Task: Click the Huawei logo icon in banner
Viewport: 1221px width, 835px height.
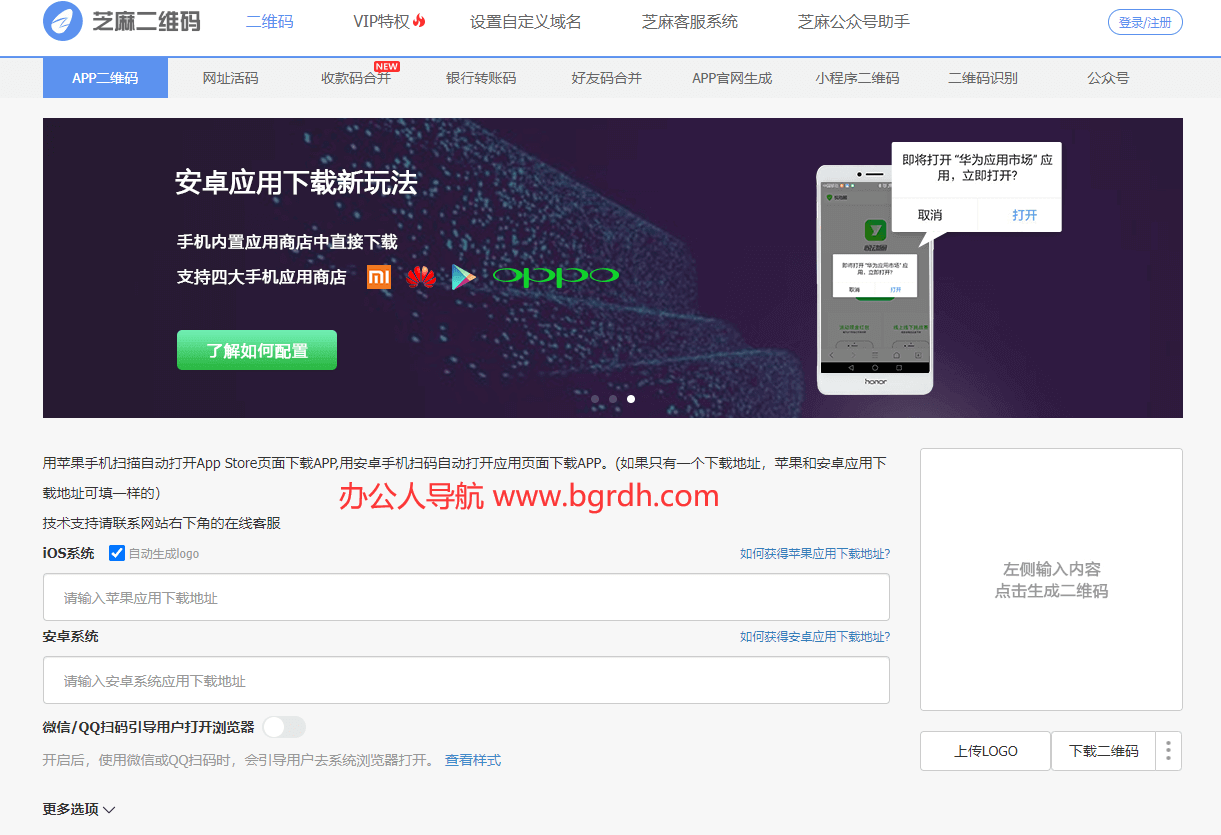Action: coord(421,277)
